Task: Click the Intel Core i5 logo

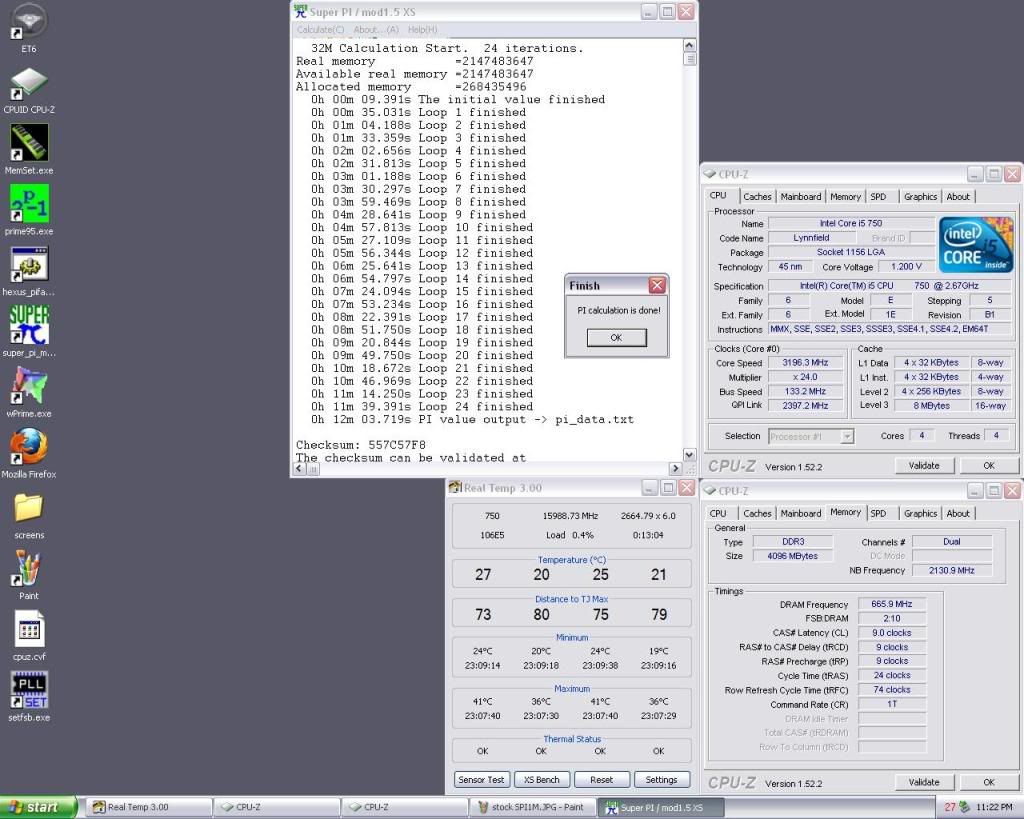Action: tap(976, 245)
